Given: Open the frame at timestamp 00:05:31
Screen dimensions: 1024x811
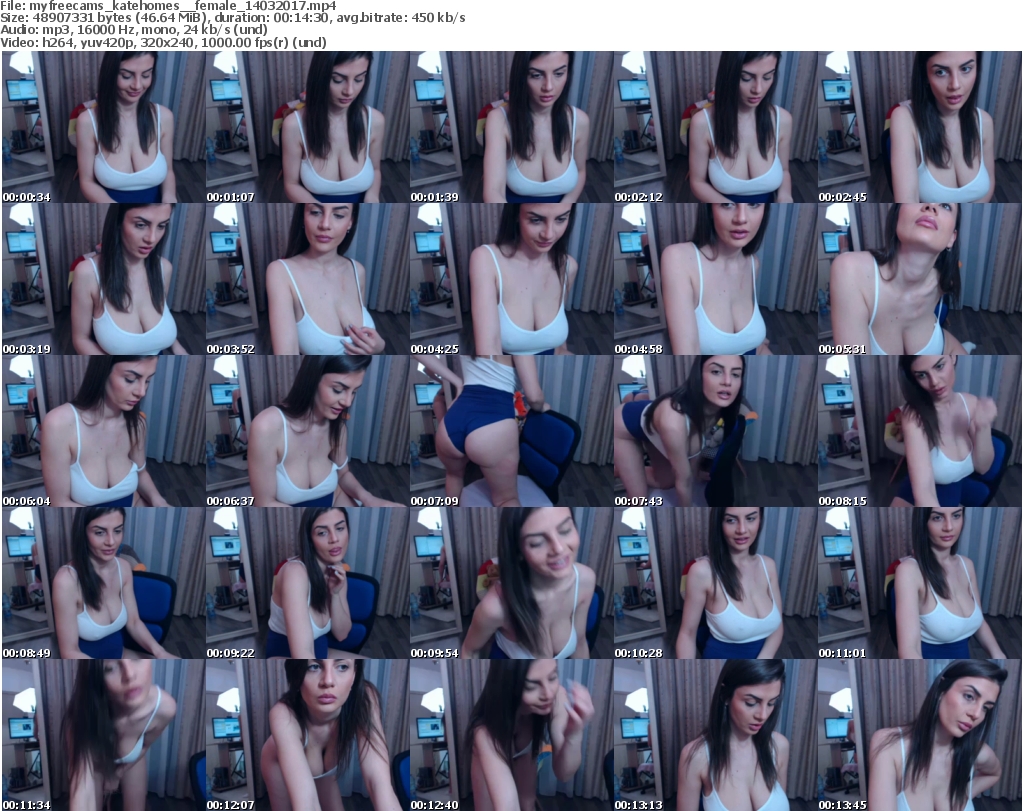Looking at the screenshot, I should pos(920,279).
